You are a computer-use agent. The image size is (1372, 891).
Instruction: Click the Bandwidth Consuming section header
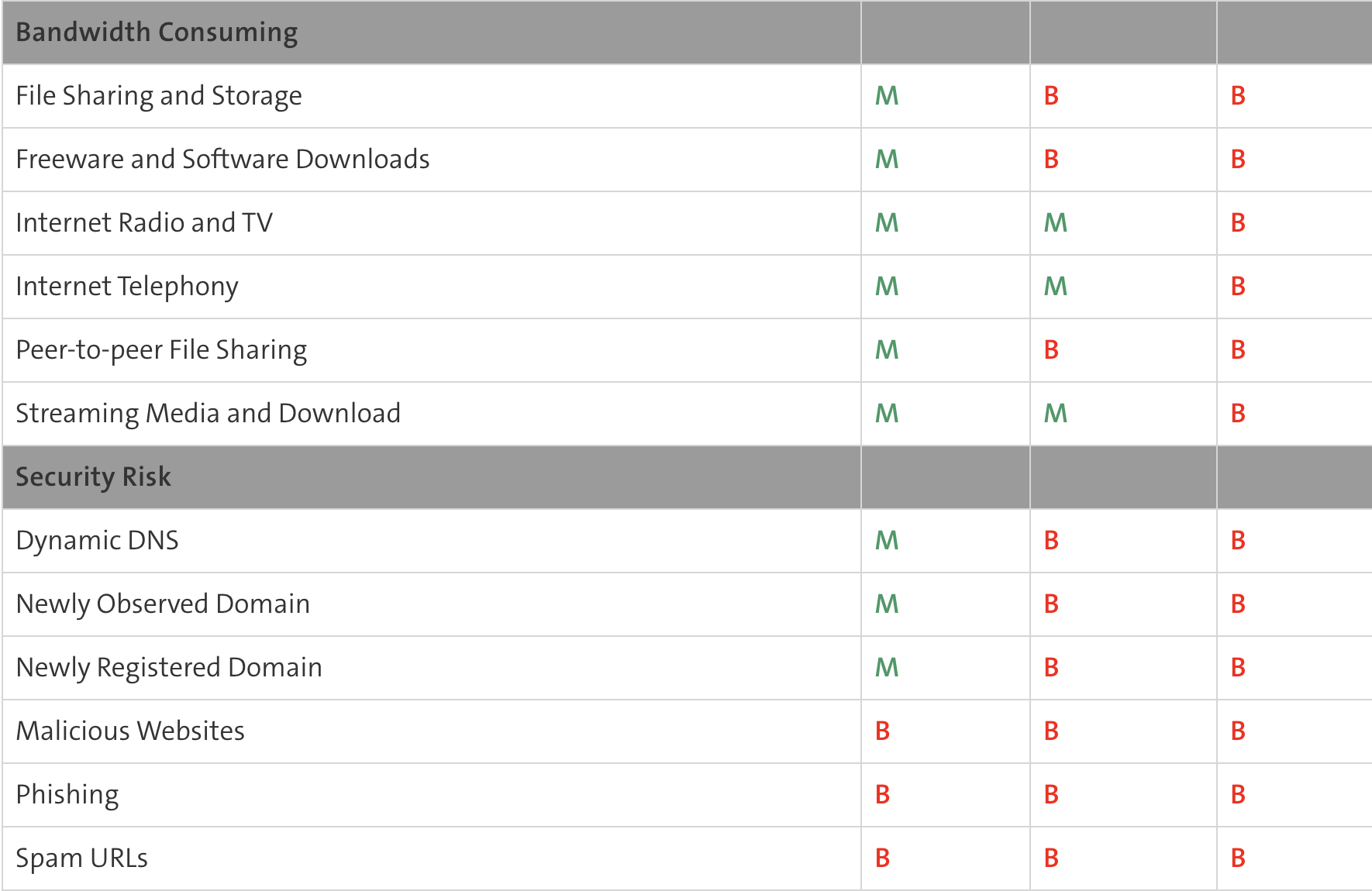[157, 33]
